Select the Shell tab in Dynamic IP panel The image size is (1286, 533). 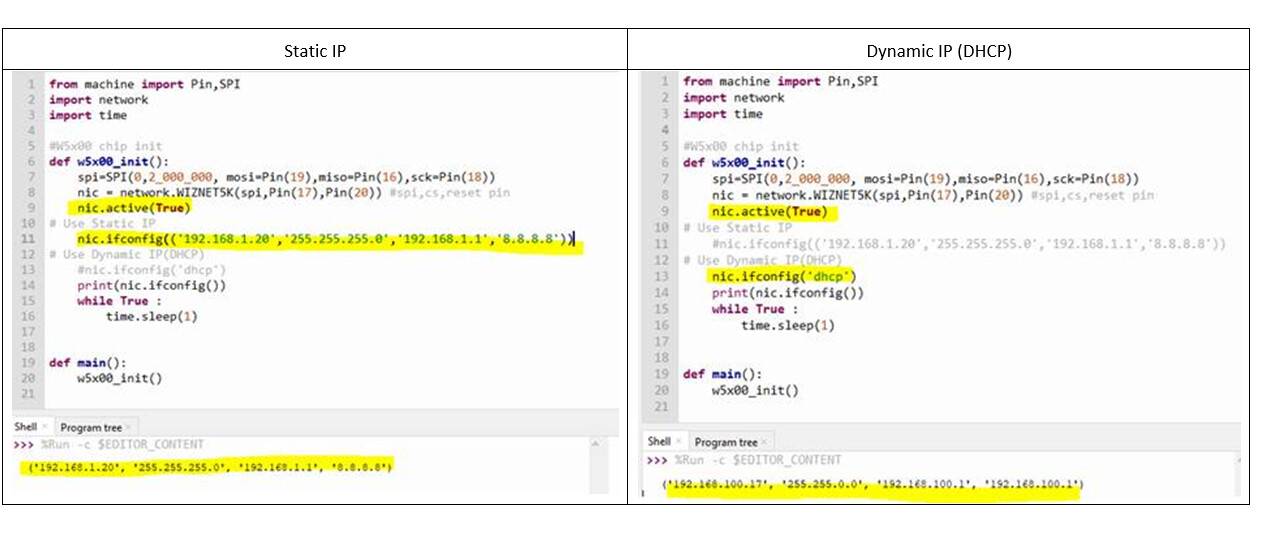[659, 442]
